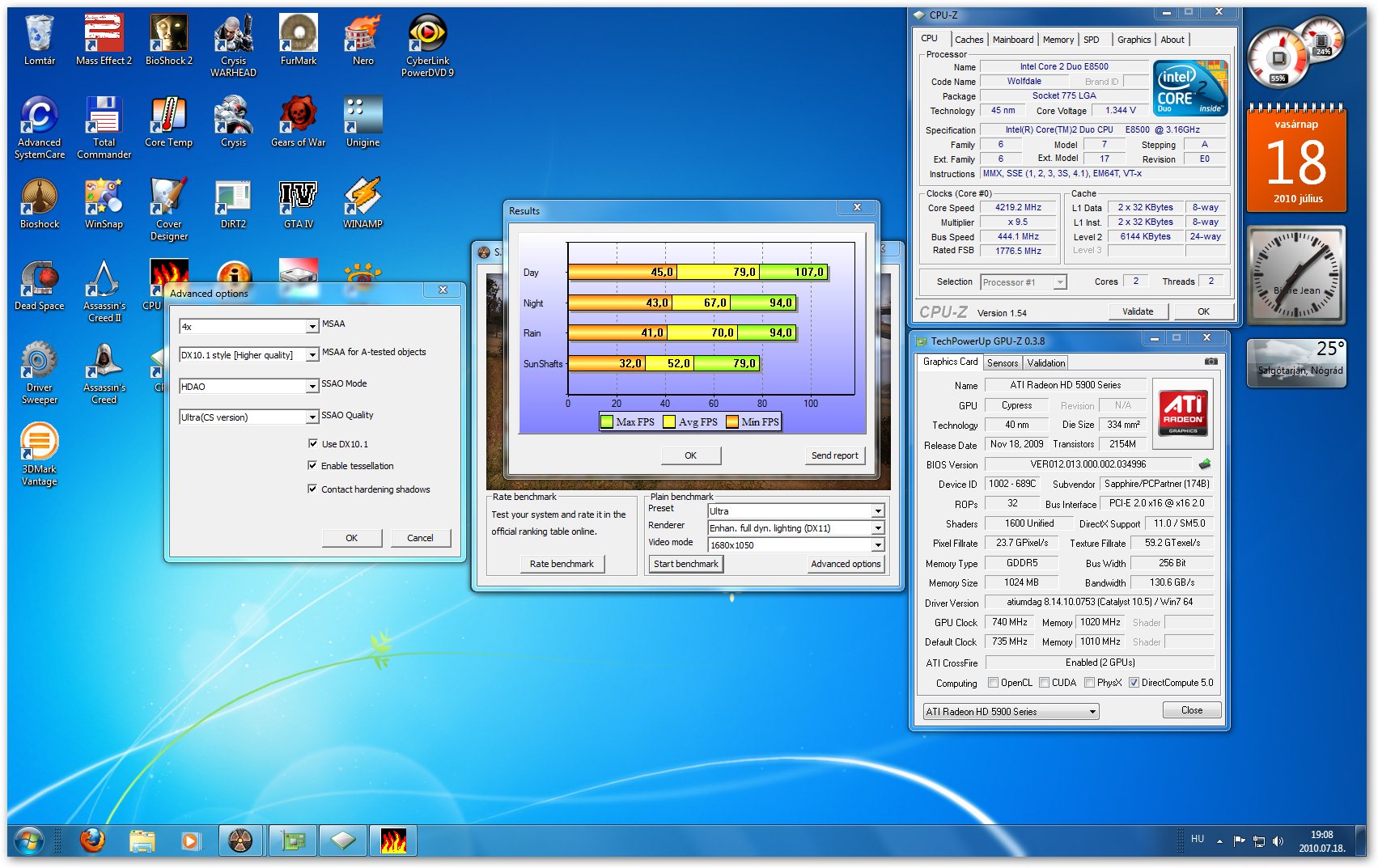Image resolution: width=1378 pixels, height=868 pixels.
Task: Open the SSAO Mode dropdown
Action: (249, 387)
